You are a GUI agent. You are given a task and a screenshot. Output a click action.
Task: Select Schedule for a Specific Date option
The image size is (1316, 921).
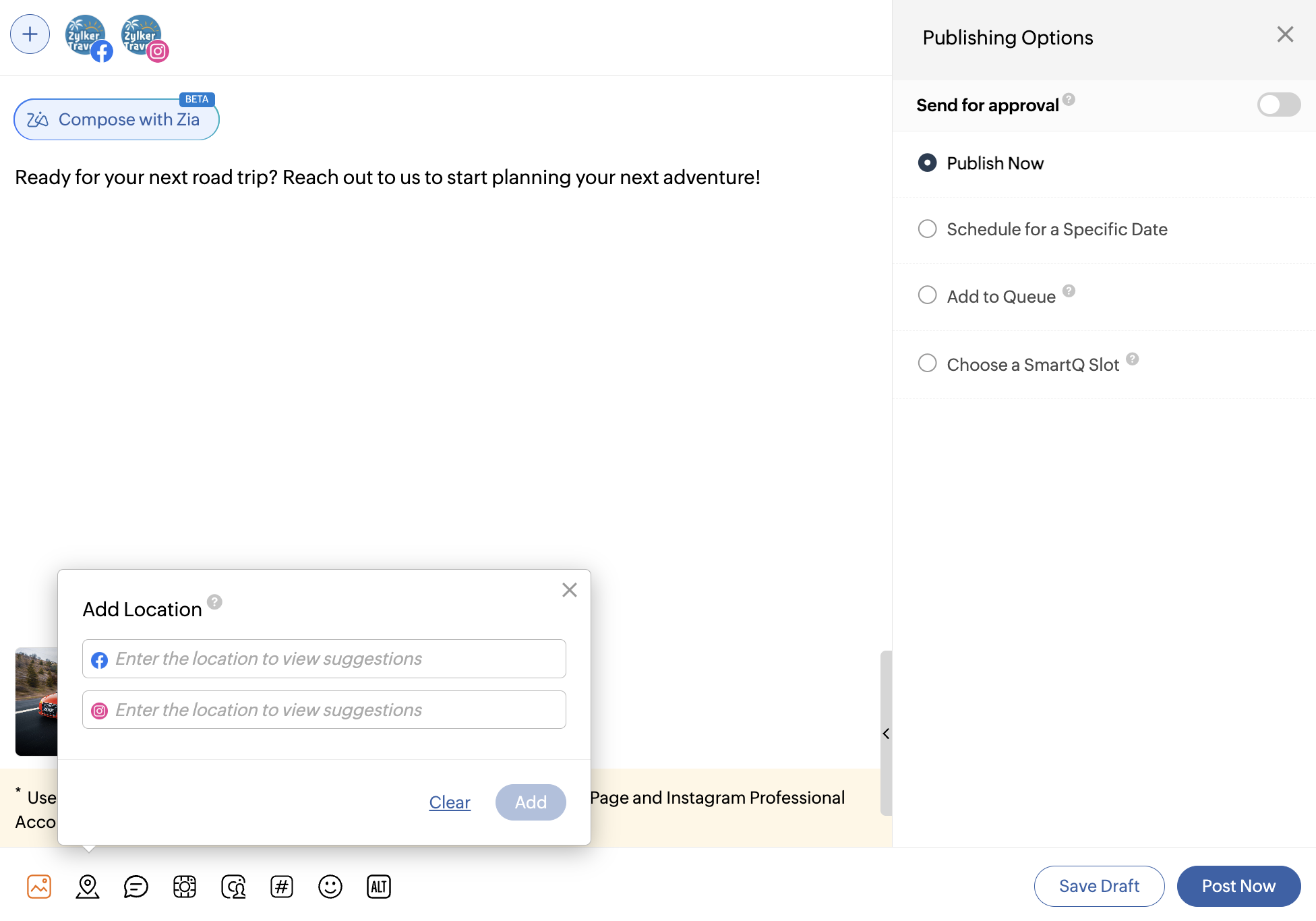[x=928, y=229]
